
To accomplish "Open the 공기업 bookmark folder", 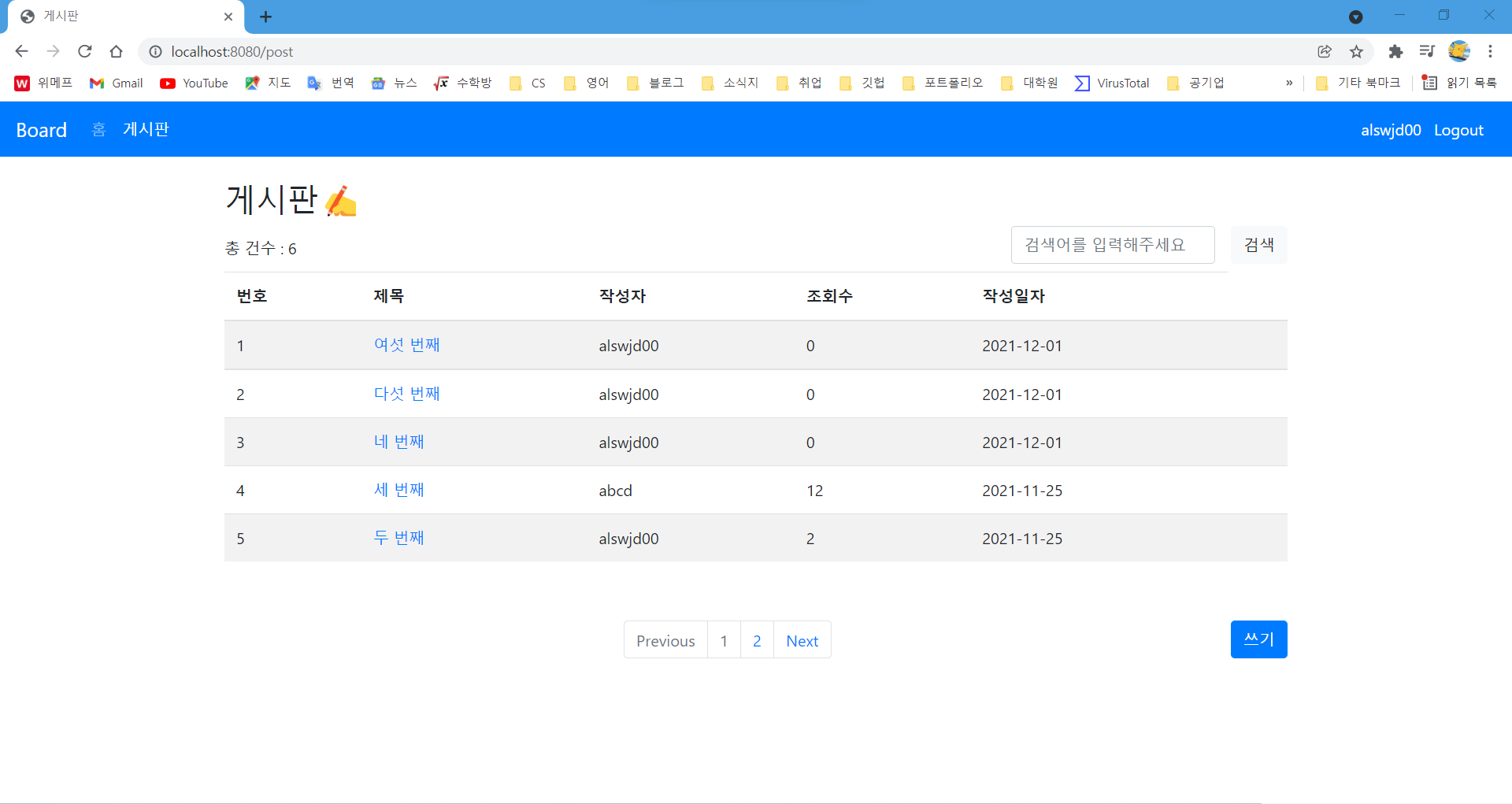I will click(x=1195, y=83).
